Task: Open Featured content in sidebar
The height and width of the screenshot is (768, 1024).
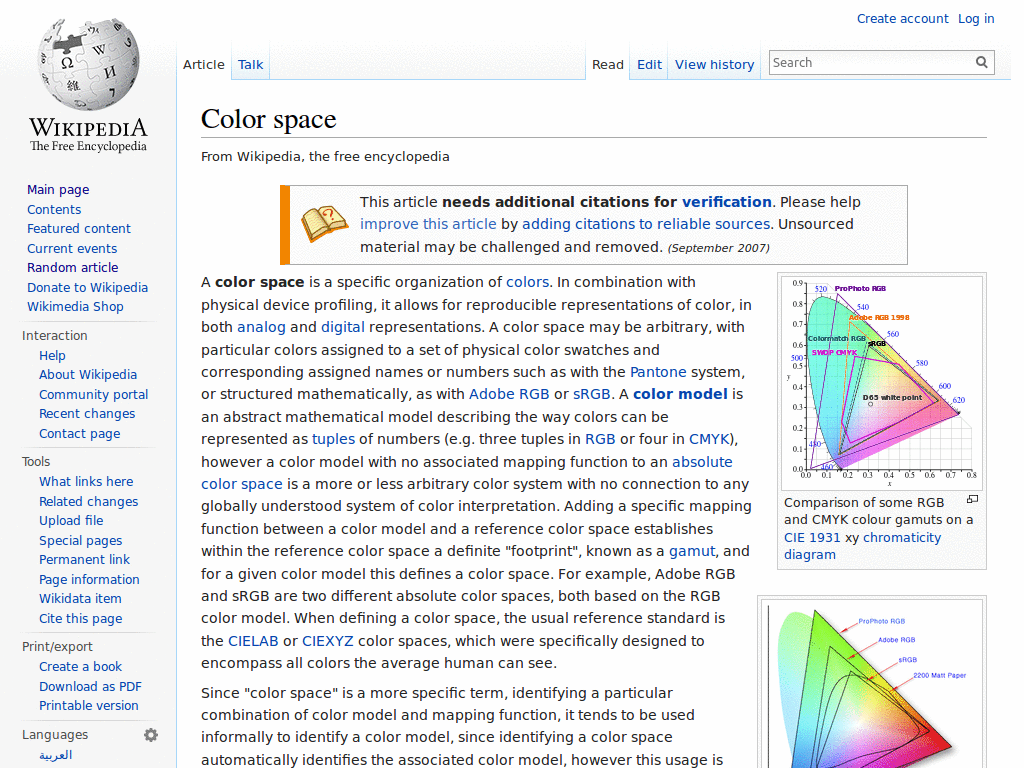Action: [x=79, y=229]
